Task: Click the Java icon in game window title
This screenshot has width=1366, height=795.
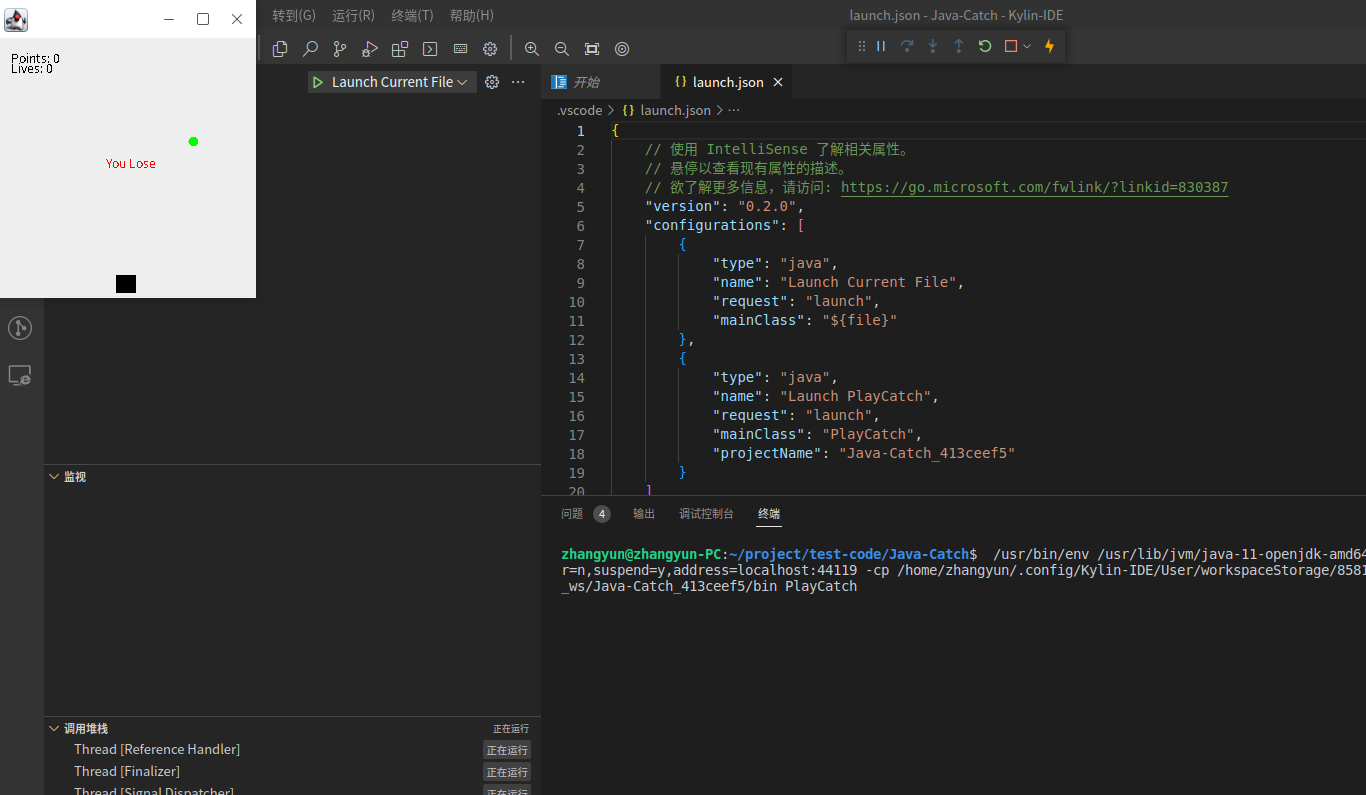Action: (16, 19)
